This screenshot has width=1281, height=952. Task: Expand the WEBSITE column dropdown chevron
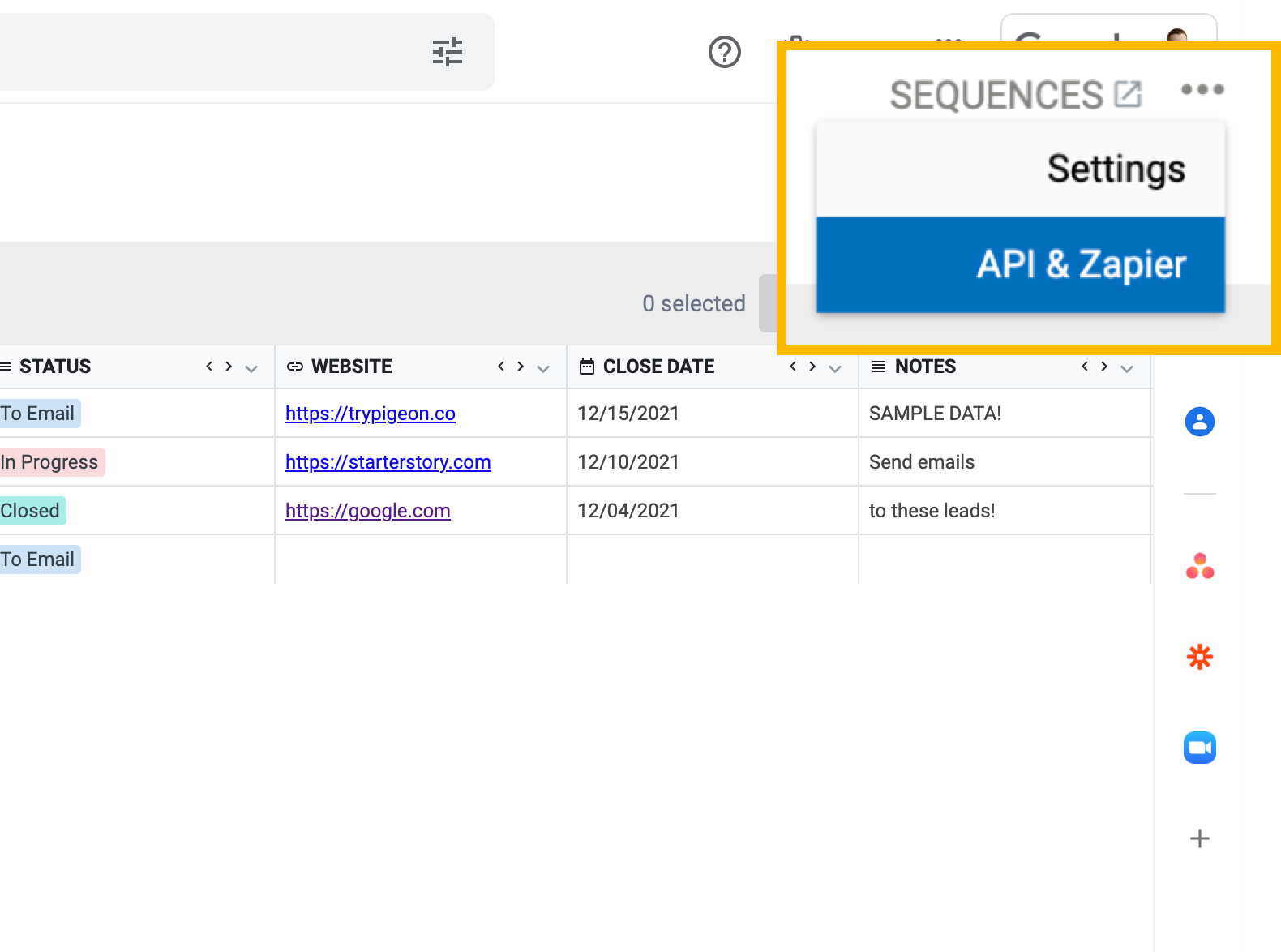(543, 369)
